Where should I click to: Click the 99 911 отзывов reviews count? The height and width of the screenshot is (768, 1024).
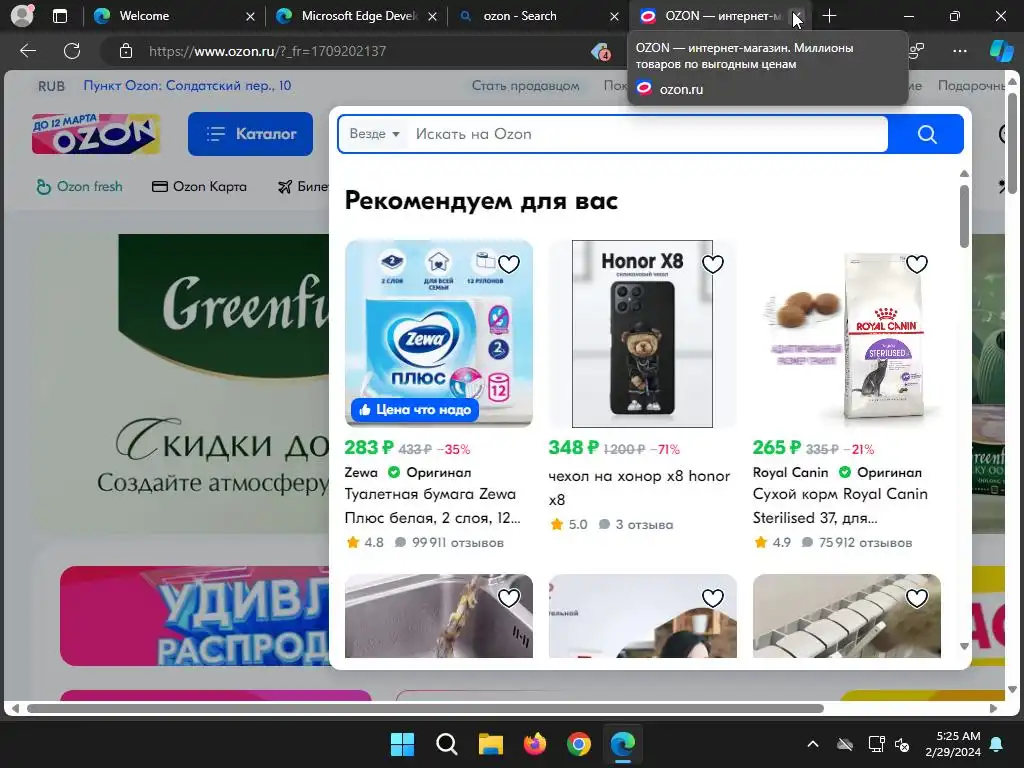[449, 543]
